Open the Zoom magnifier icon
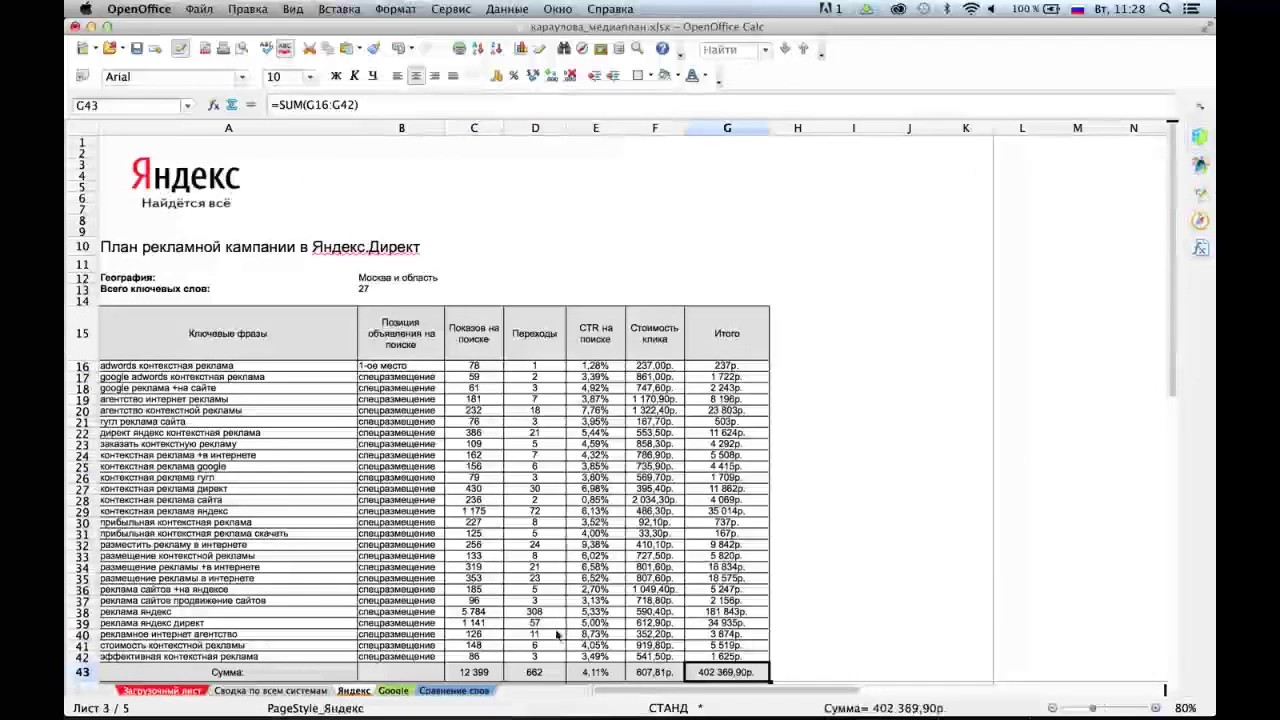 (x=637, y=48)
